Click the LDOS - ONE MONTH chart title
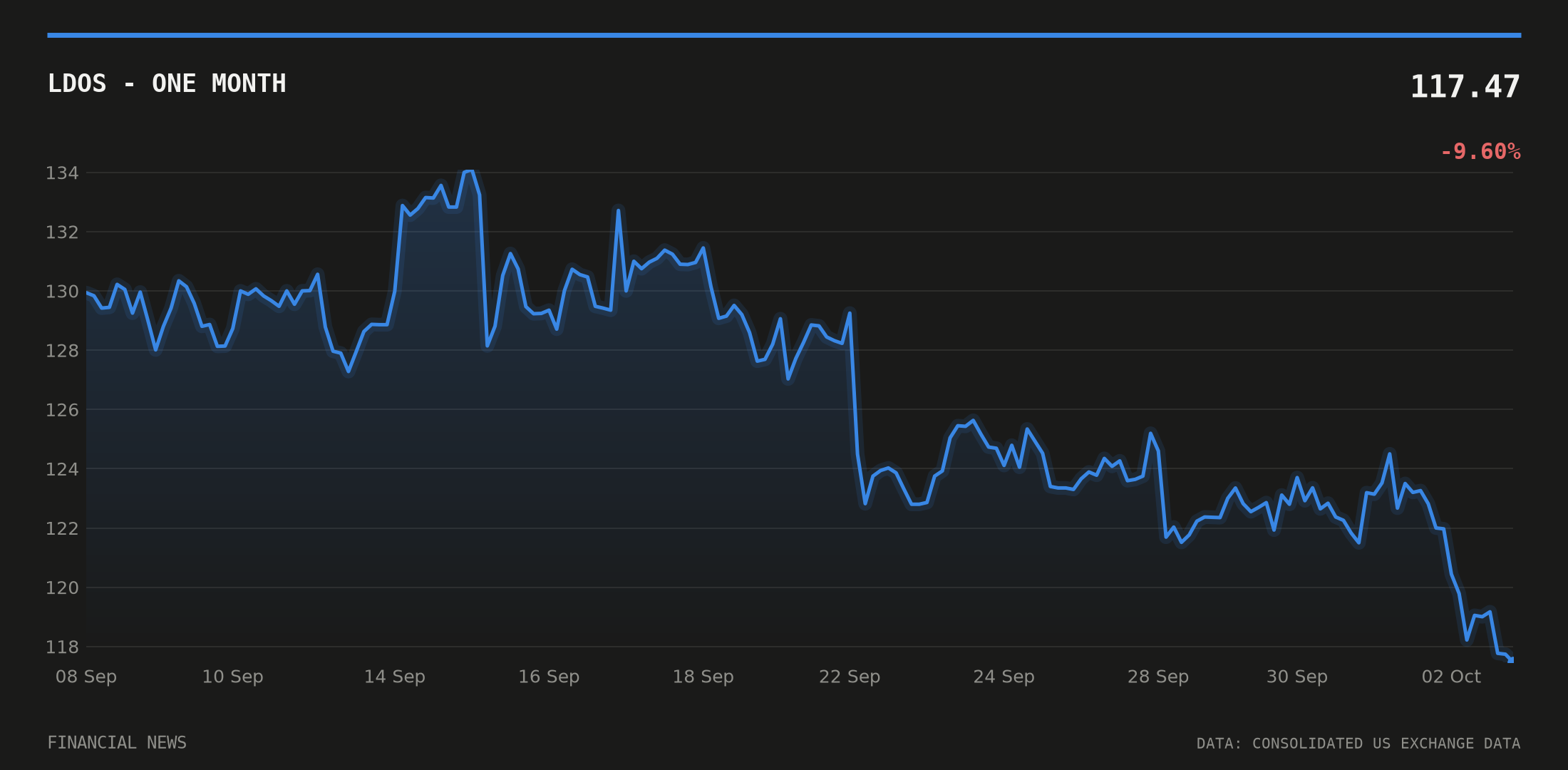Screen dimensions: 1568x770 tap(167, 84)
